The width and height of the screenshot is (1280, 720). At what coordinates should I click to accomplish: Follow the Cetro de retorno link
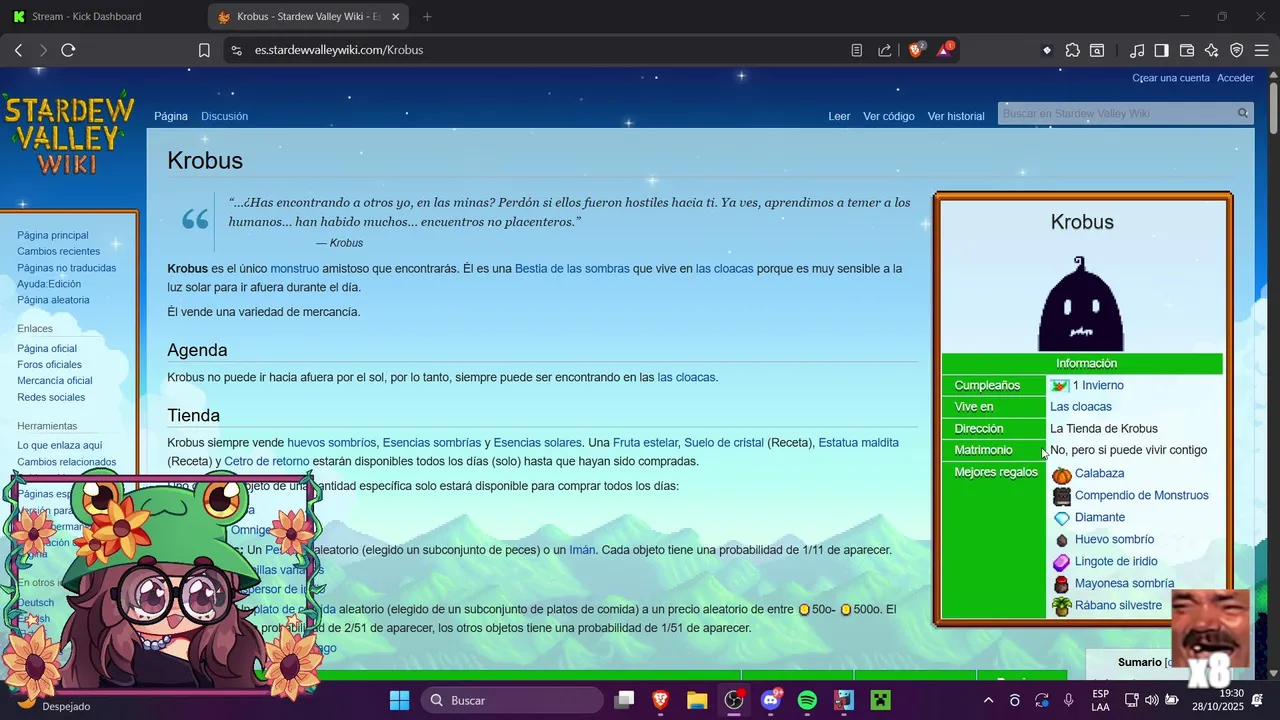(x=266, y=462)
